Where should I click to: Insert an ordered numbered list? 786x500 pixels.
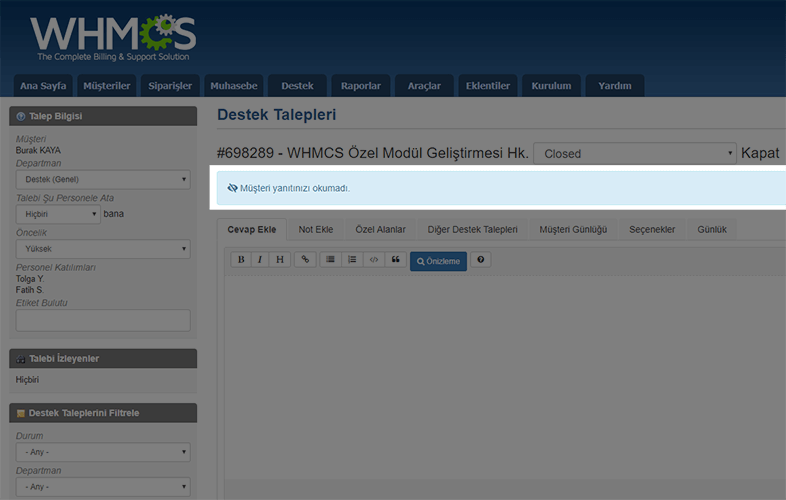coord(352,259)
